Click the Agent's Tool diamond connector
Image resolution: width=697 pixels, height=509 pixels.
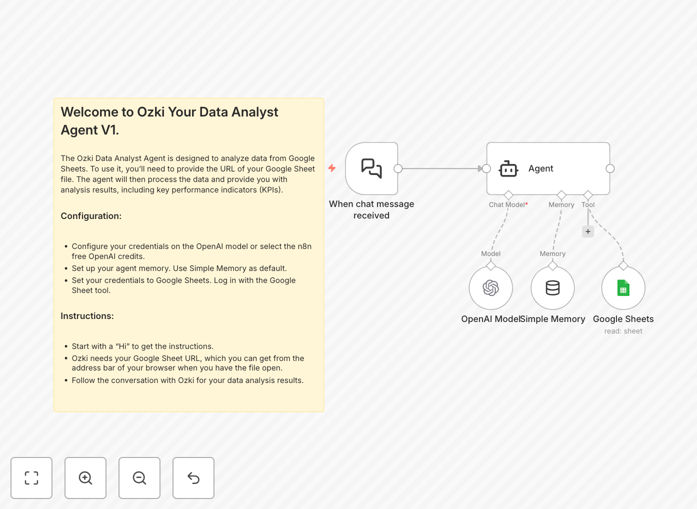pyautogui.click(x=588, y=195)
